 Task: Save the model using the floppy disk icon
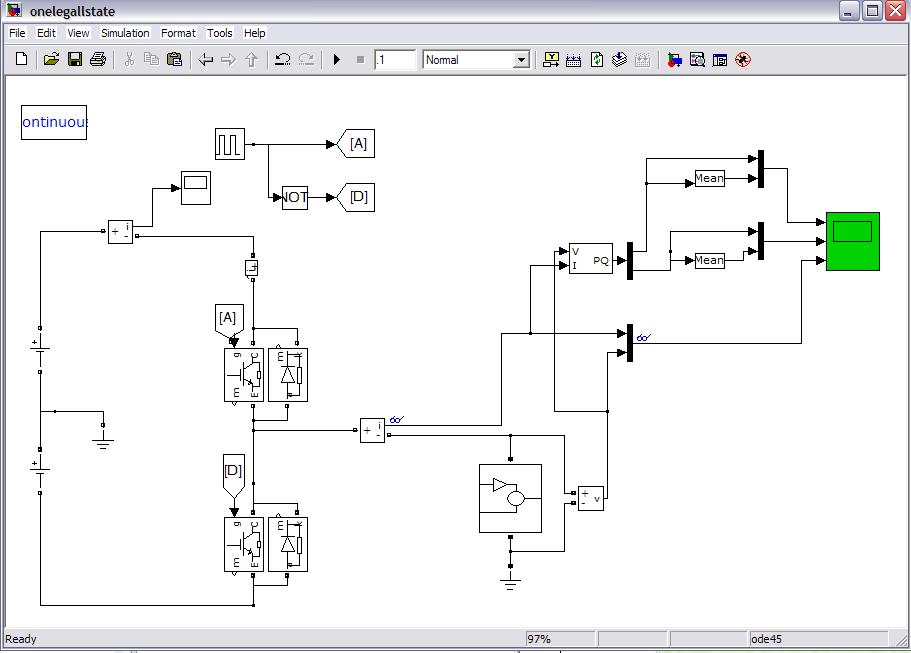(75, 60)
